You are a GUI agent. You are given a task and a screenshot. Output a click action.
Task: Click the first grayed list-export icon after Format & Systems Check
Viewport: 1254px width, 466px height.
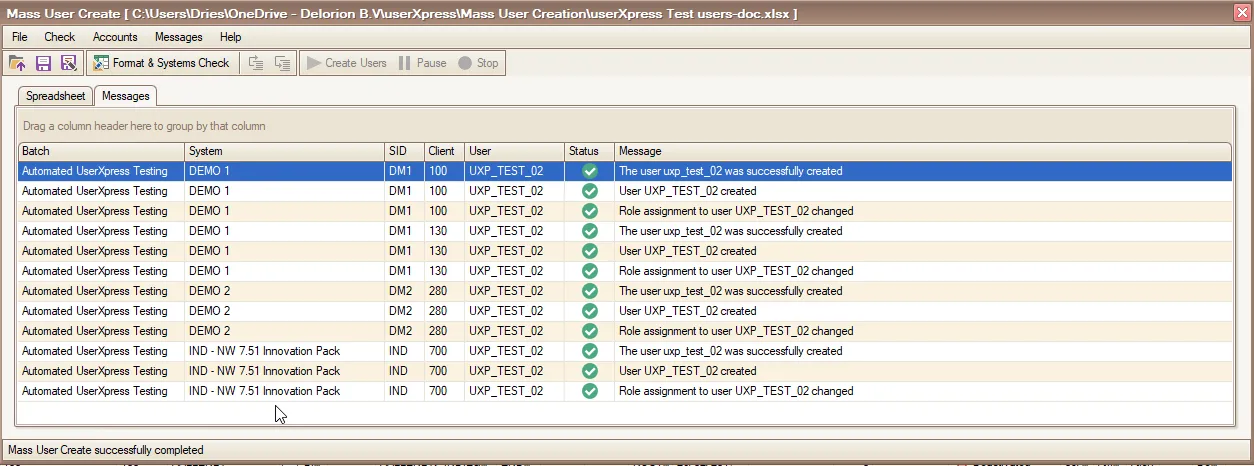256,63
